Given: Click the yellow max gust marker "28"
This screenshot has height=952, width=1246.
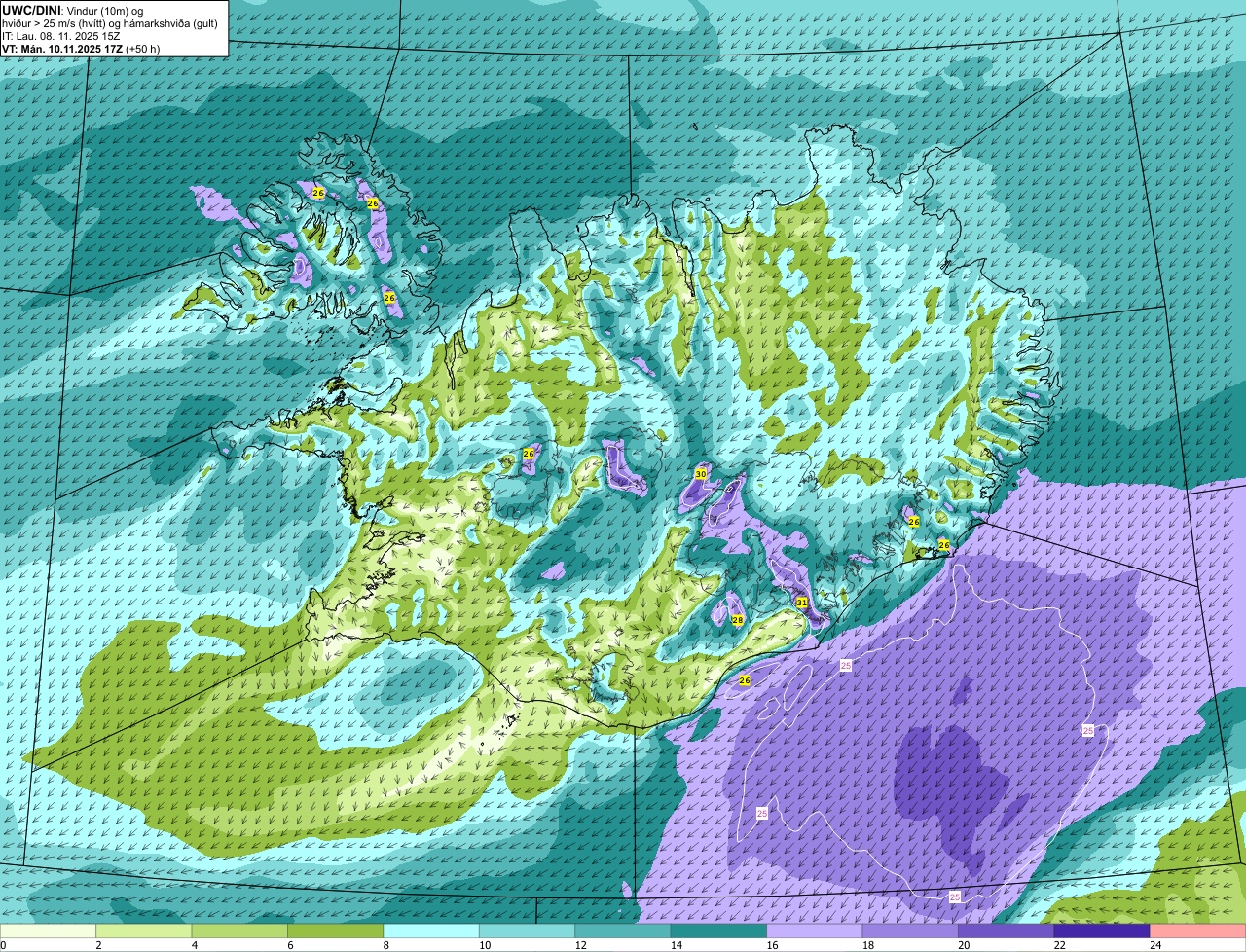Looking at the screenshot, I should [737, 620].
